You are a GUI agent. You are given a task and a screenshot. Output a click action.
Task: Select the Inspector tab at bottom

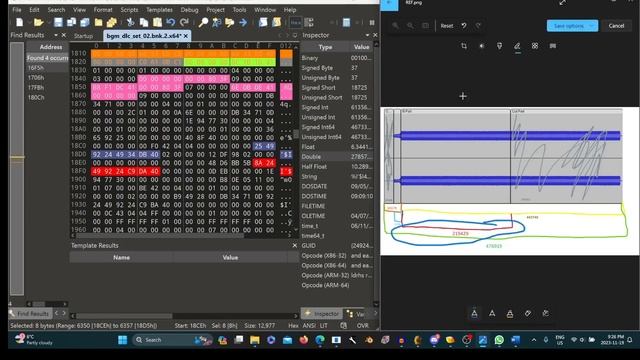pyautogui.click(x=322, y=313)
